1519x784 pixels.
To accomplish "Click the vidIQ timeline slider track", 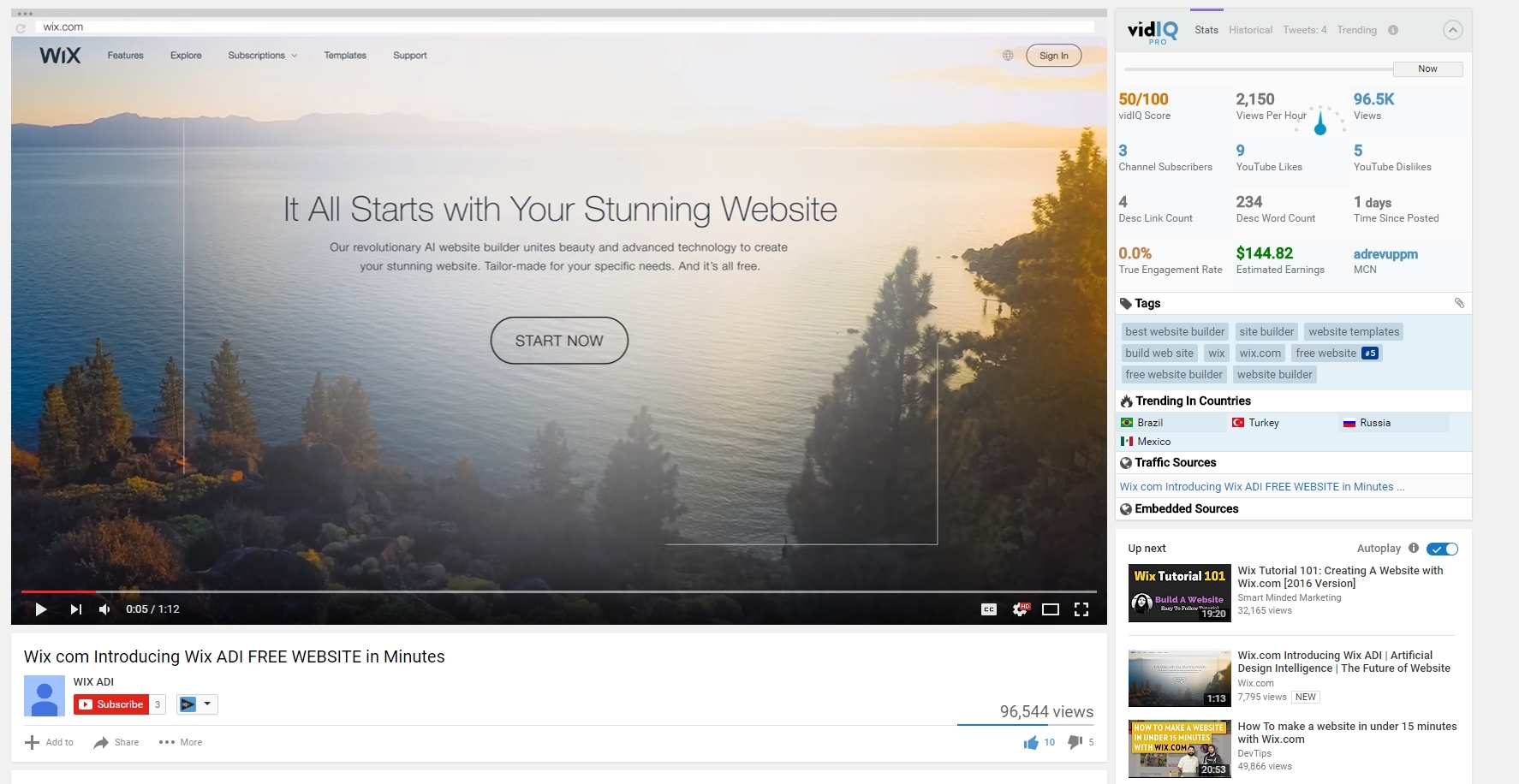I will (1259, 68).
